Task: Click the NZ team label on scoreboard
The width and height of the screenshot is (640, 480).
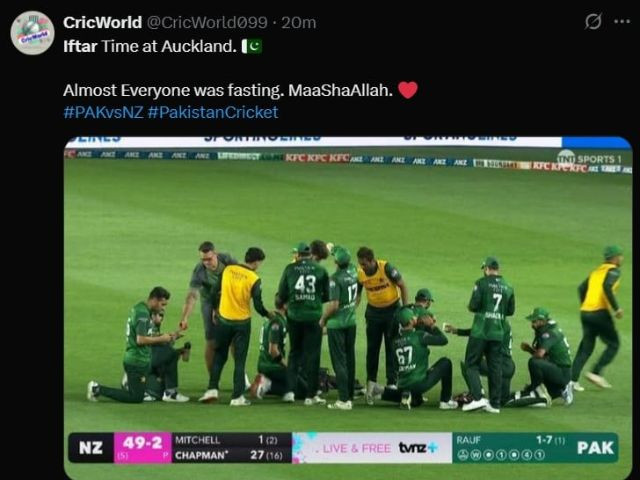Action: (x=91, y=448)
